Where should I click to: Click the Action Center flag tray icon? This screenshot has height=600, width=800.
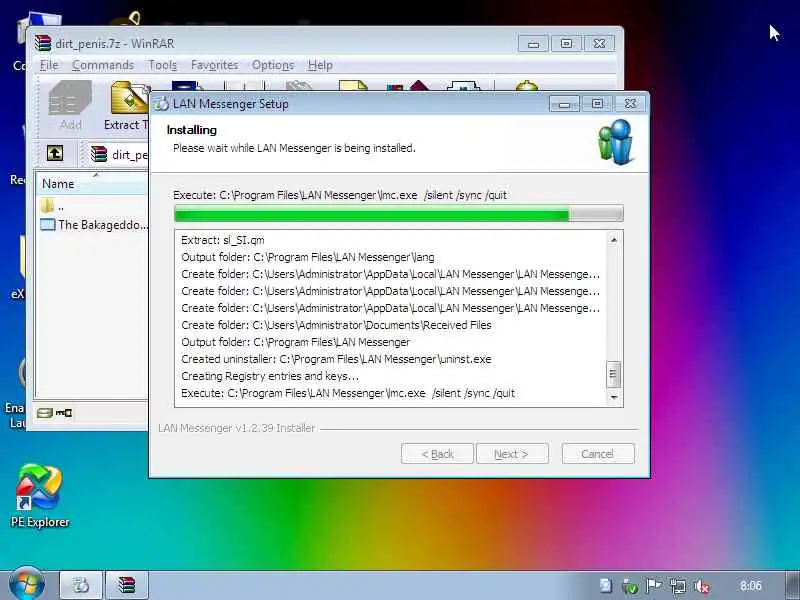click(x=654, y=585)
